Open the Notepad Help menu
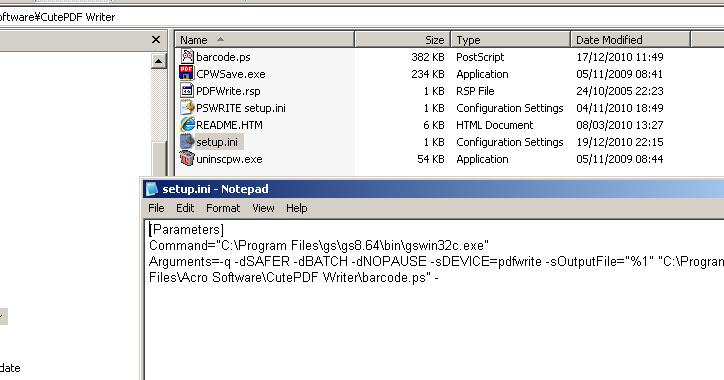Viewport: 724px width, 380px height. pyautogui.click(x=296, y=208)
